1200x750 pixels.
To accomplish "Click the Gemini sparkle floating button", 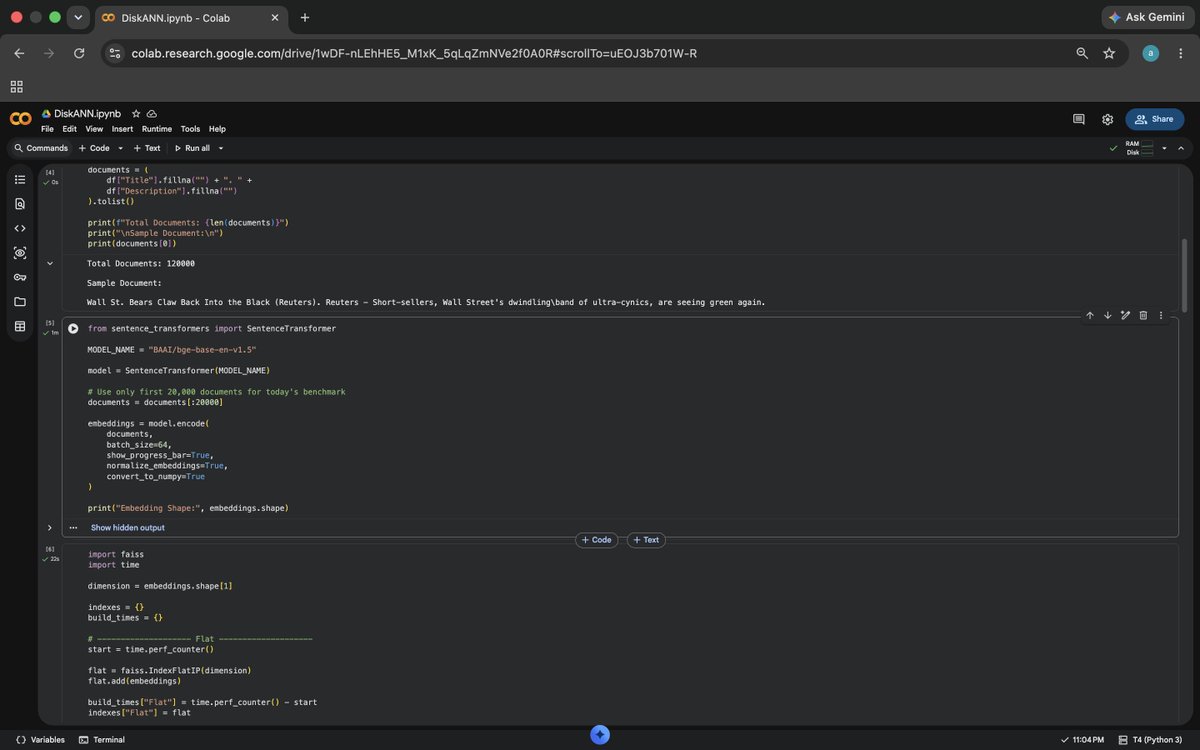I will (x=600, y=735).
